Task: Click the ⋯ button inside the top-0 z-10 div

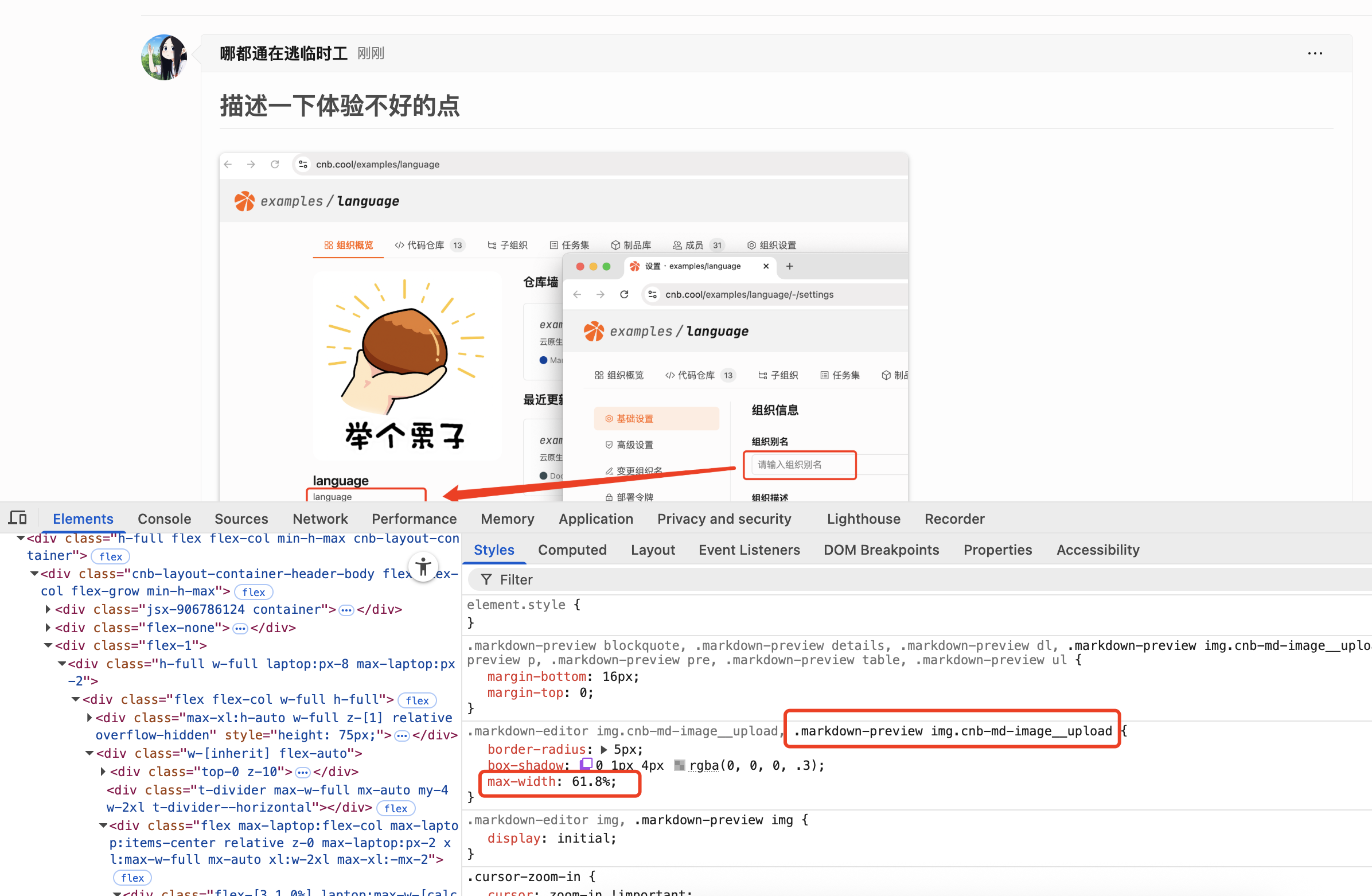Action: [303, 772]
